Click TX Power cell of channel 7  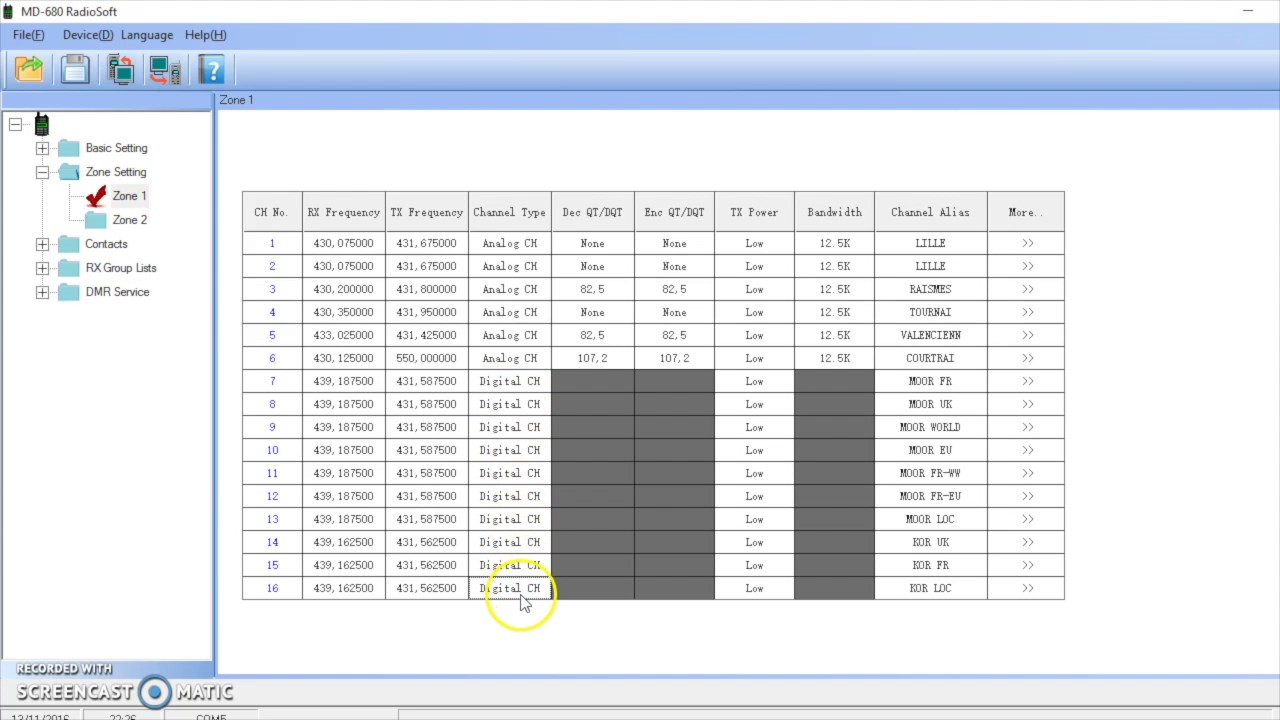(x=755, y=381)
